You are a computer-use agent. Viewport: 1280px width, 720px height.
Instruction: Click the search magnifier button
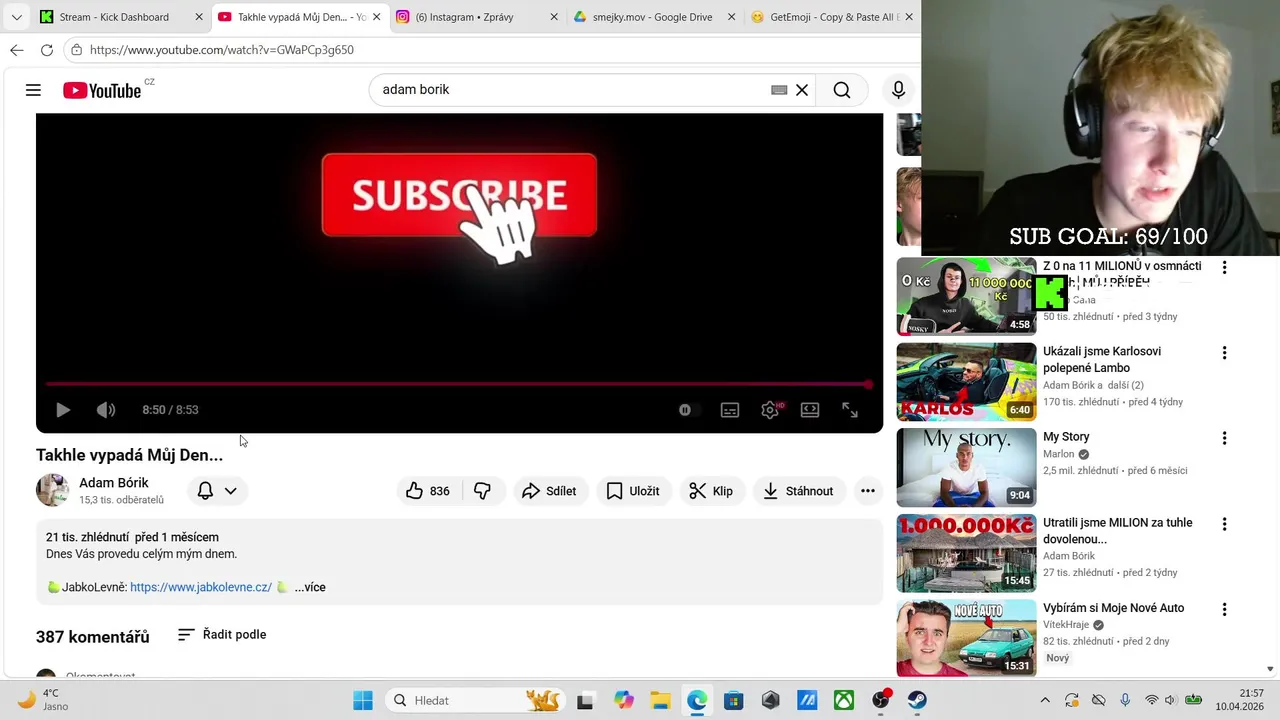pyautogui.click(x=842, y=90)
